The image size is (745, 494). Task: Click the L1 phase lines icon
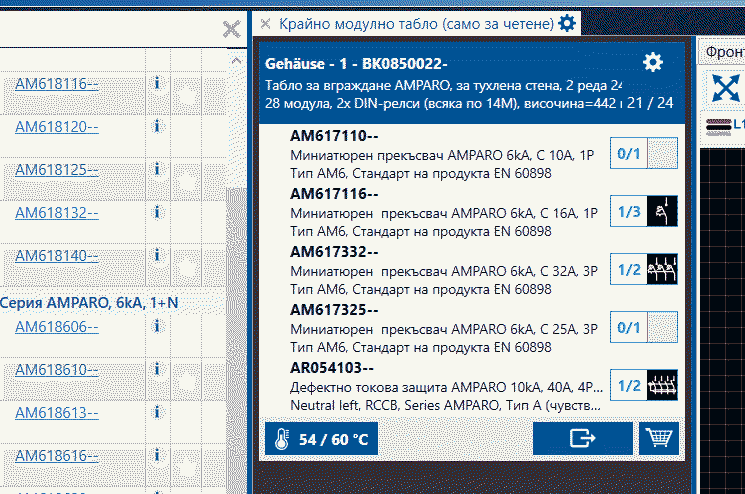click(x=724, y=125)
